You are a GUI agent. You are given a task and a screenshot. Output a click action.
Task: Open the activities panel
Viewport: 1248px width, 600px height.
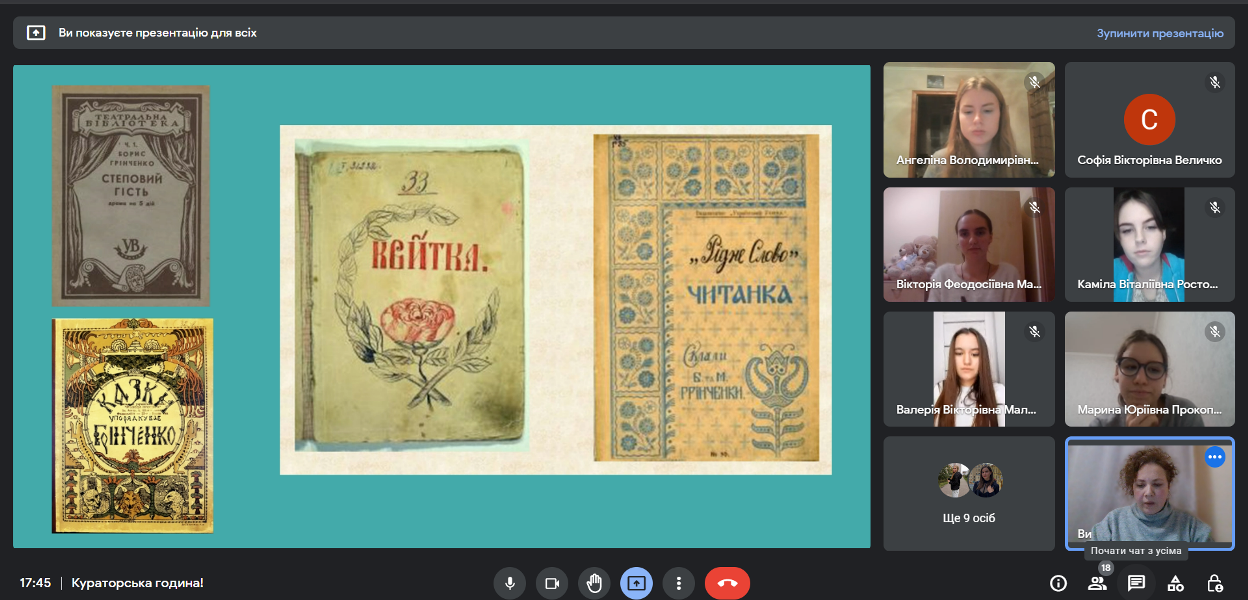pyautogui.click(x=1176, y=583)
